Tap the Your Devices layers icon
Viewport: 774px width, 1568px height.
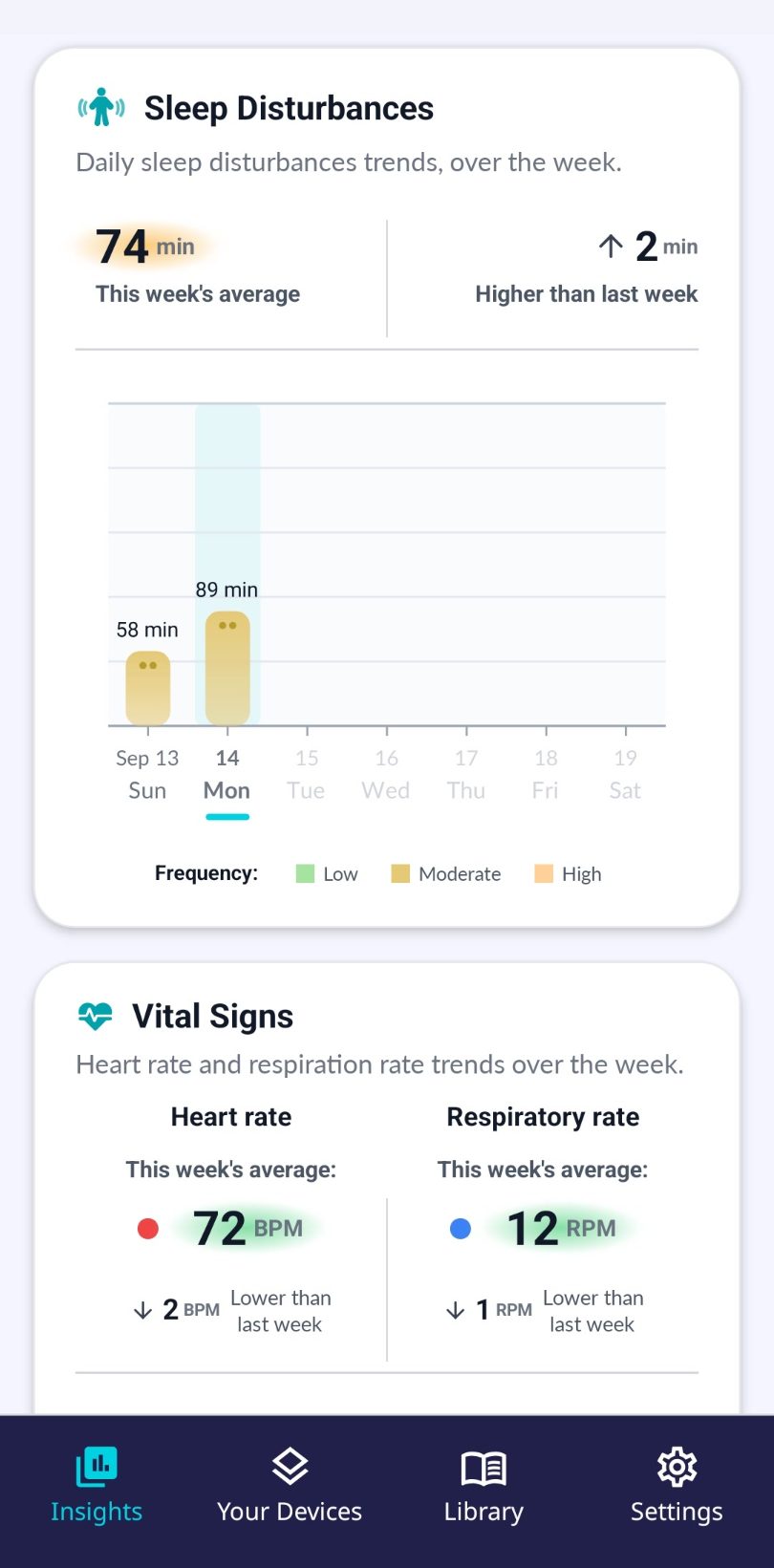(290, 1466)
